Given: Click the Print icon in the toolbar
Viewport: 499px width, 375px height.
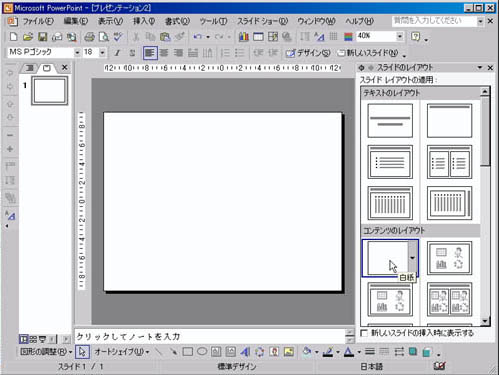Looking at the screenshot, I should pyautogui.click(x=89, y=37).
